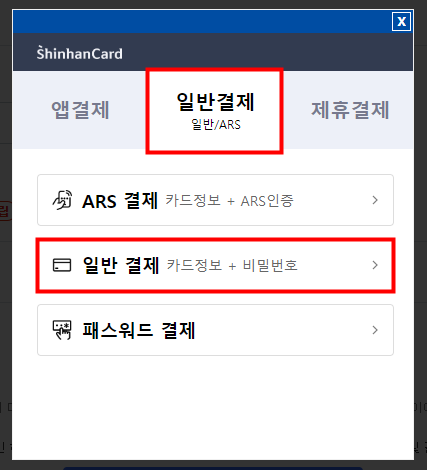Expand ARS 결제 row chevron
The image size is (427, 470).
(375, 200)
